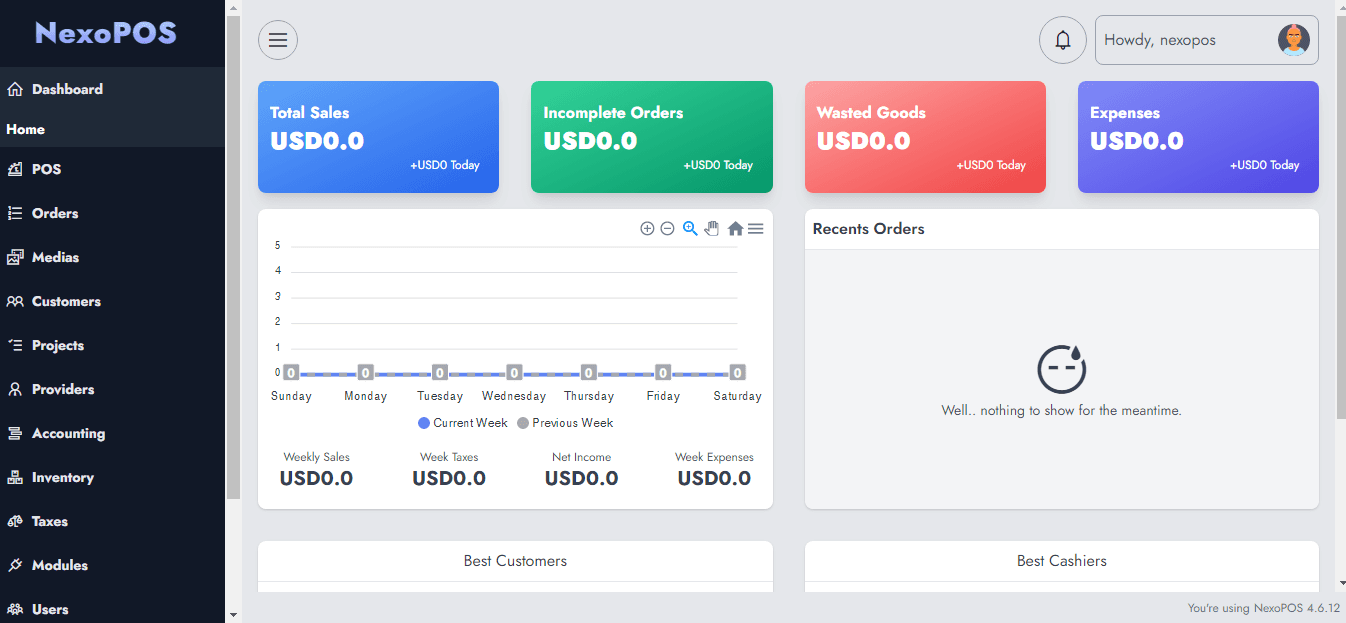The width and height of the screenshot is (1346, 623).
Task: Open the chart's hamburger menu icon
Action: click(x=756, y=228)
